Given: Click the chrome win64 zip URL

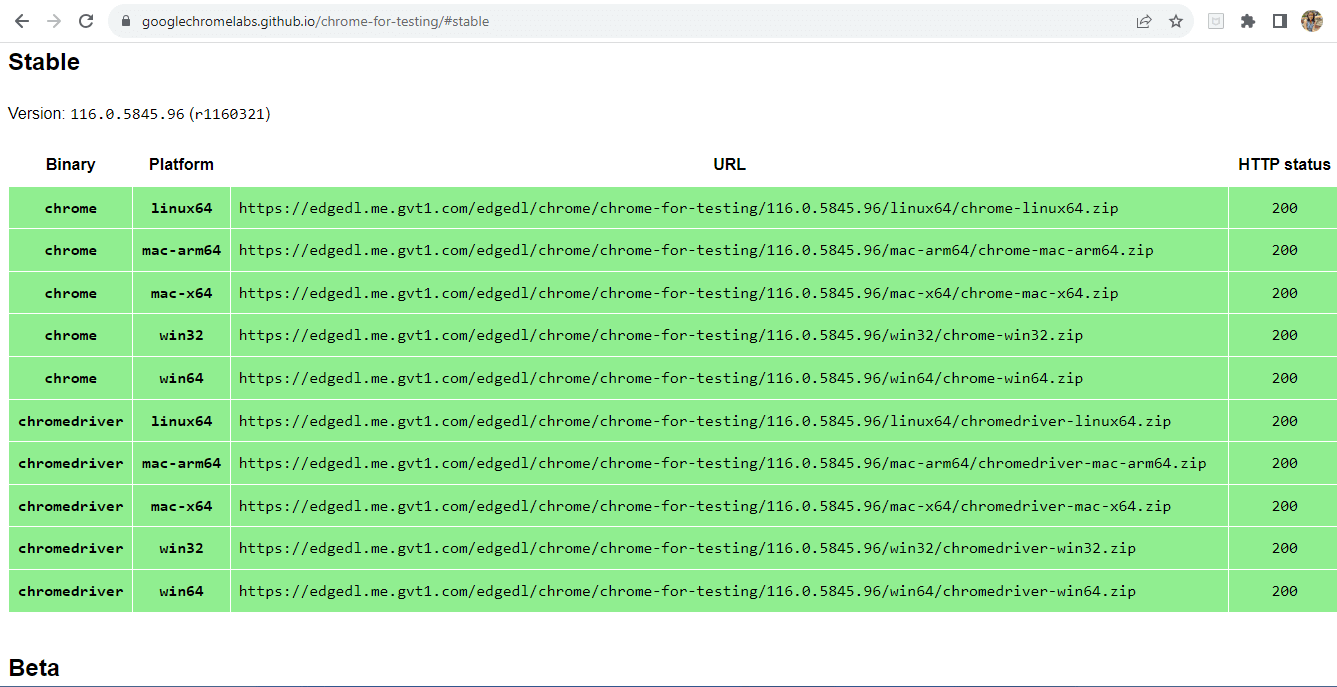Looking at the screenshot, I should 660,378.
